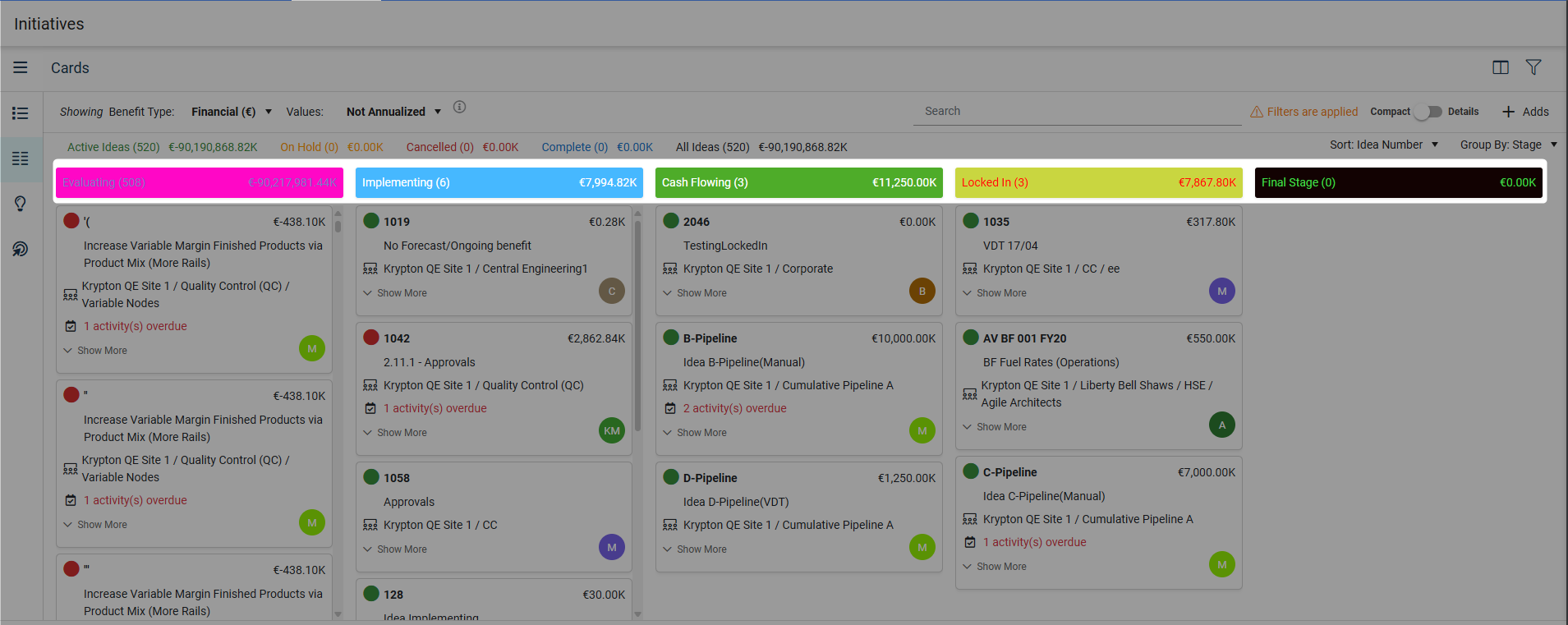Click the plus Adds button
Viewport: 1568px width, 625px height.
pyautogui.click(x=1525, y=112)
